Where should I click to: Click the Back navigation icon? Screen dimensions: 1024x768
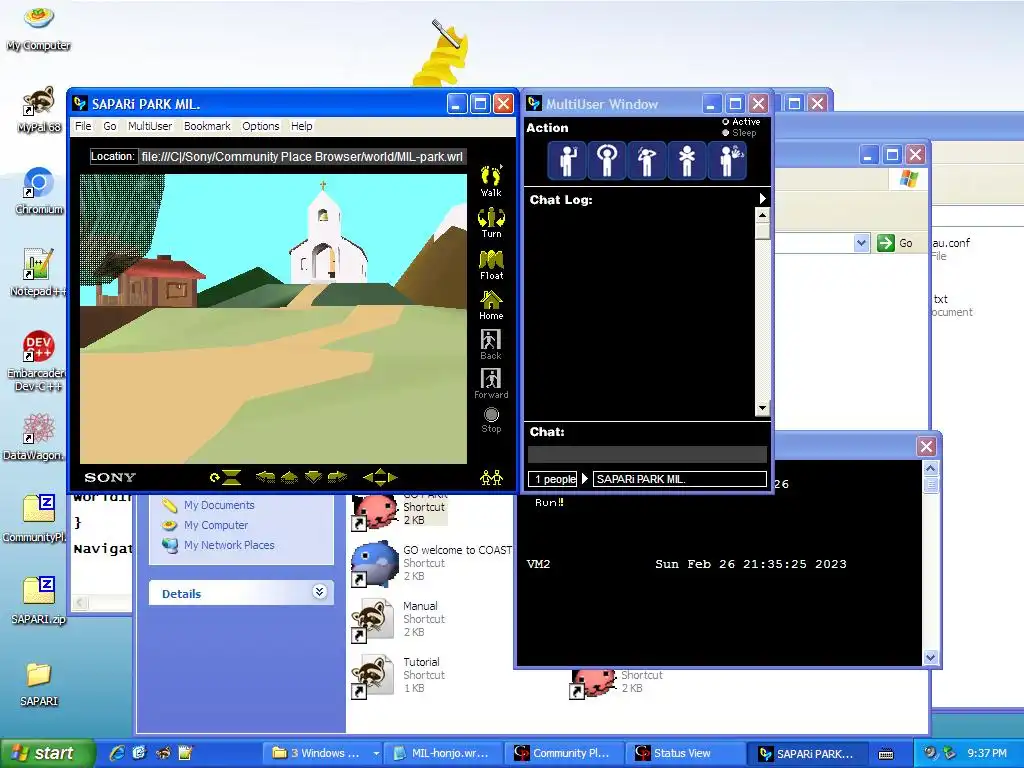[x=491, y=345]
